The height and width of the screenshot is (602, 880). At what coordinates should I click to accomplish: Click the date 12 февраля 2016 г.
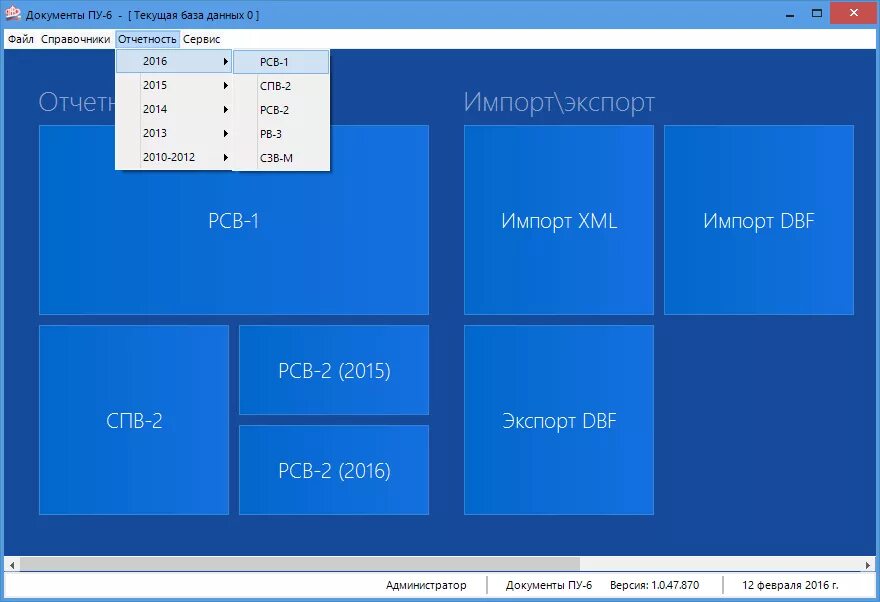790,585
